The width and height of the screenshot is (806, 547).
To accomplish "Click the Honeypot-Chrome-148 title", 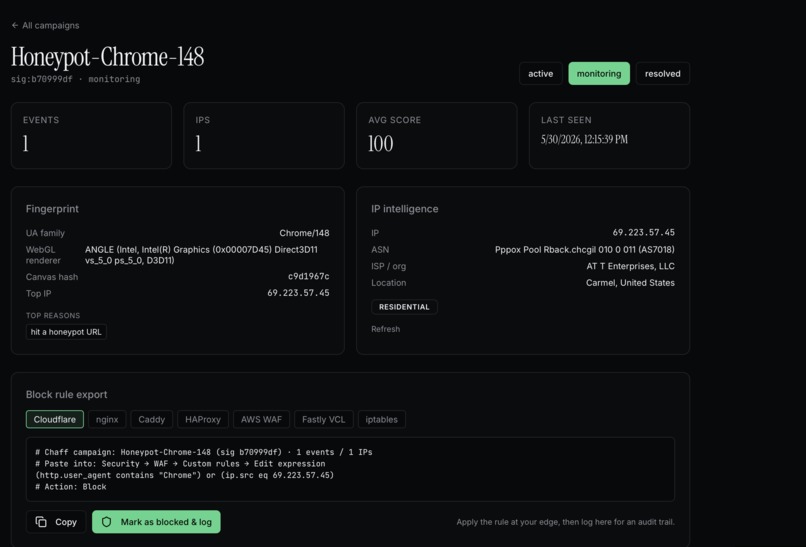I will [107, 57].
